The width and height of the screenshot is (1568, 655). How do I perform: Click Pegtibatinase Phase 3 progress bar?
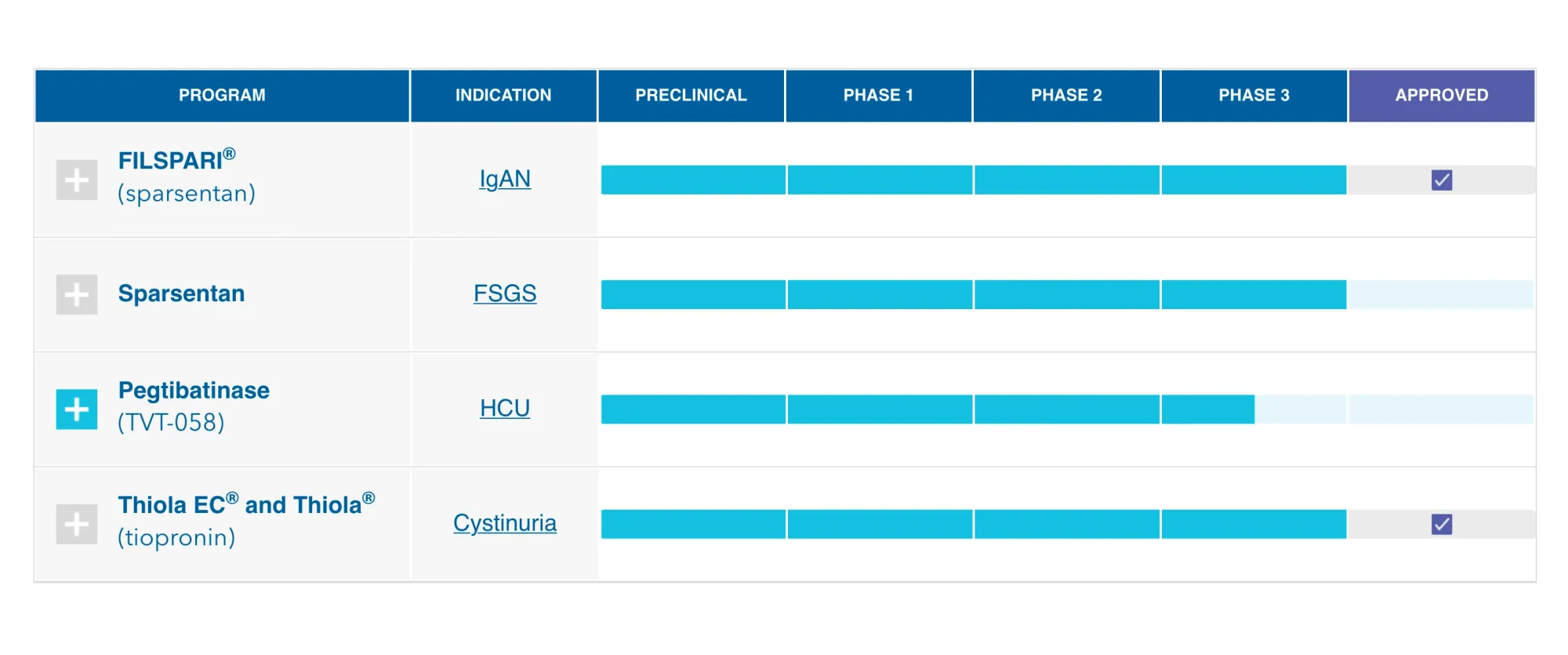pyautogui.click(x=1207, y=409)
